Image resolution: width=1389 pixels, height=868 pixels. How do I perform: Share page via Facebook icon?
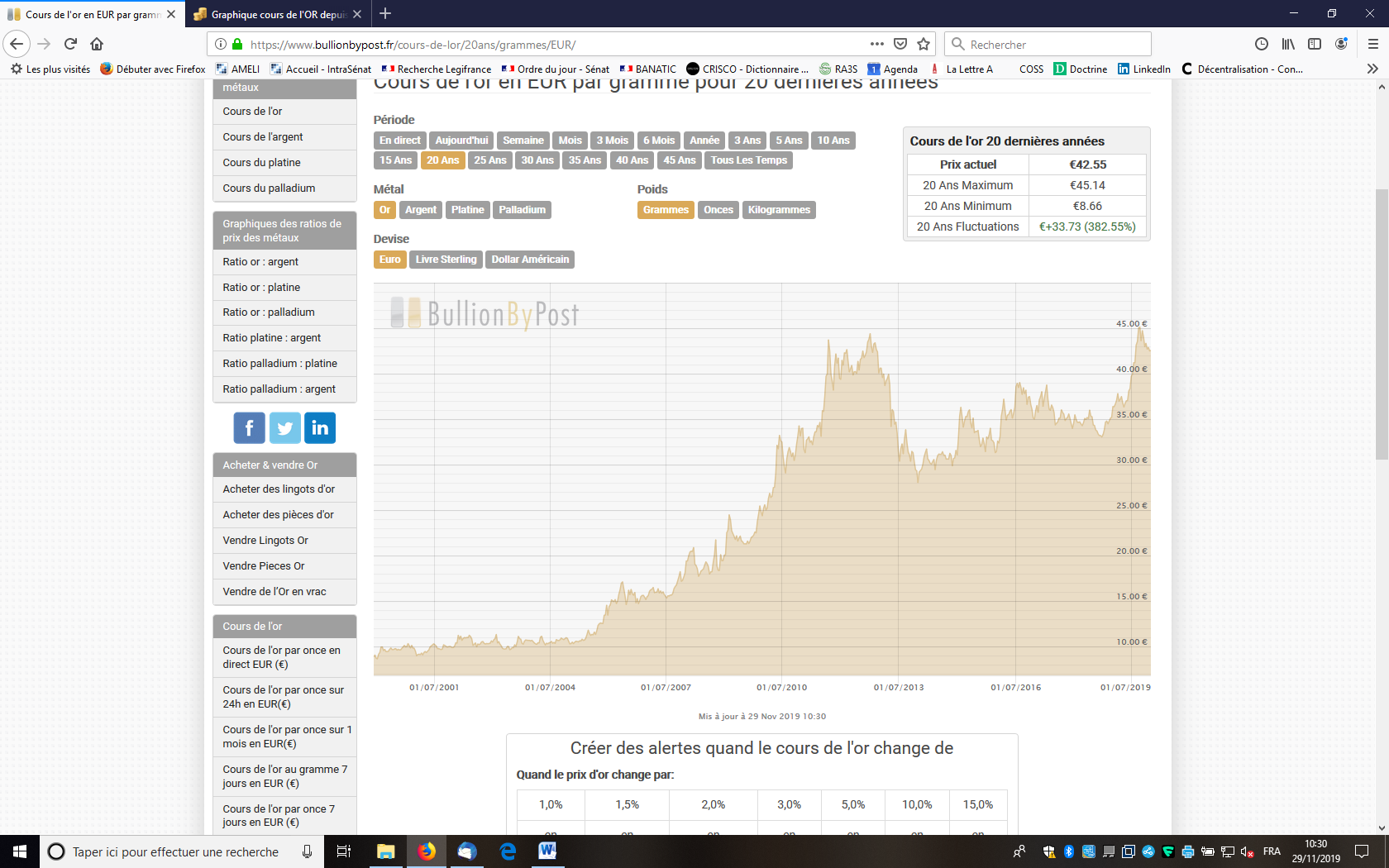tap(249, 428)
